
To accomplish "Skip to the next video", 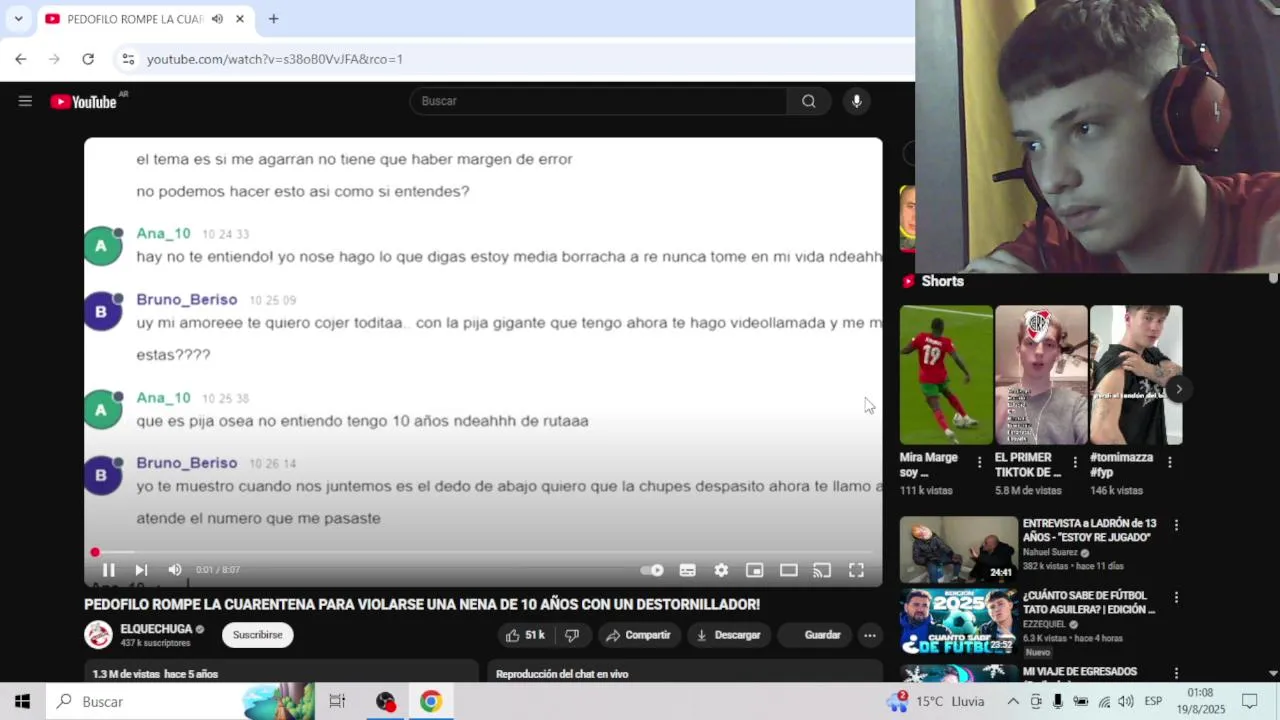I will click(141, 570).
